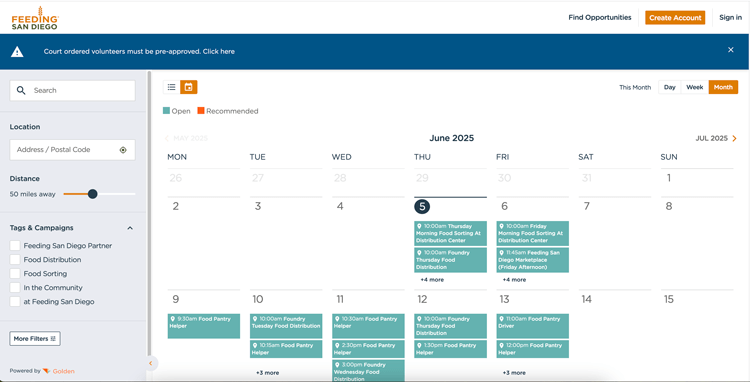750x382 pixels.
Task: Collapse the Tags & Campaigns section
Action: click(x=130, y=228)
